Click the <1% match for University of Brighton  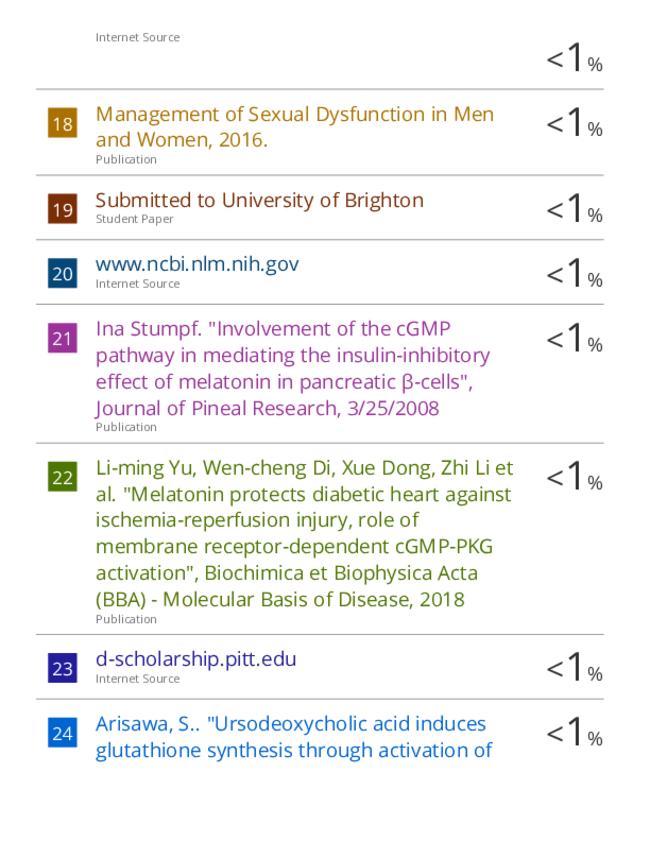574,209
